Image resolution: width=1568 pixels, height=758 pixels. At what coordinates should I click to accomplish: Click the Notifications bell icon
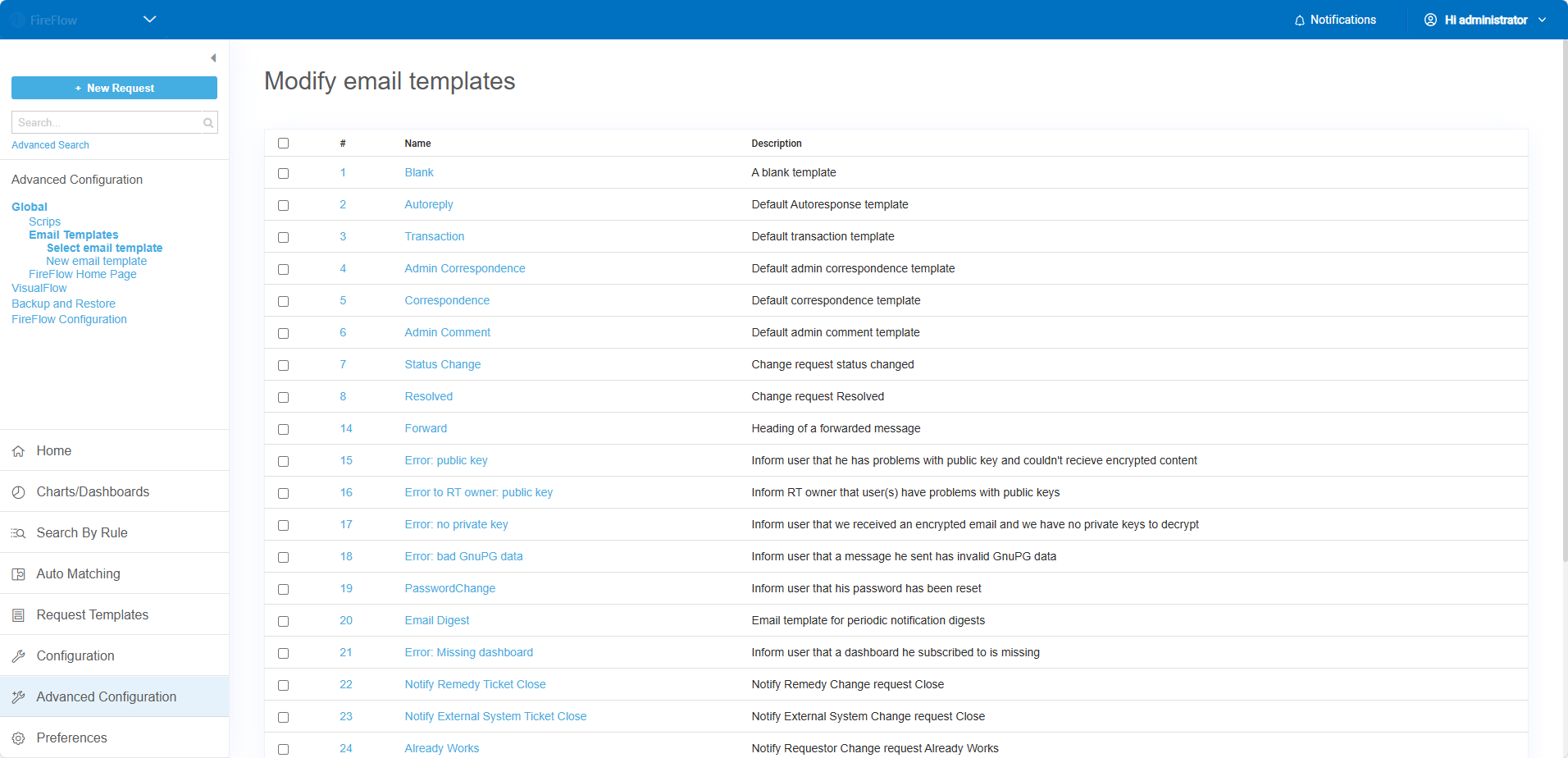tap(1299, 21)
